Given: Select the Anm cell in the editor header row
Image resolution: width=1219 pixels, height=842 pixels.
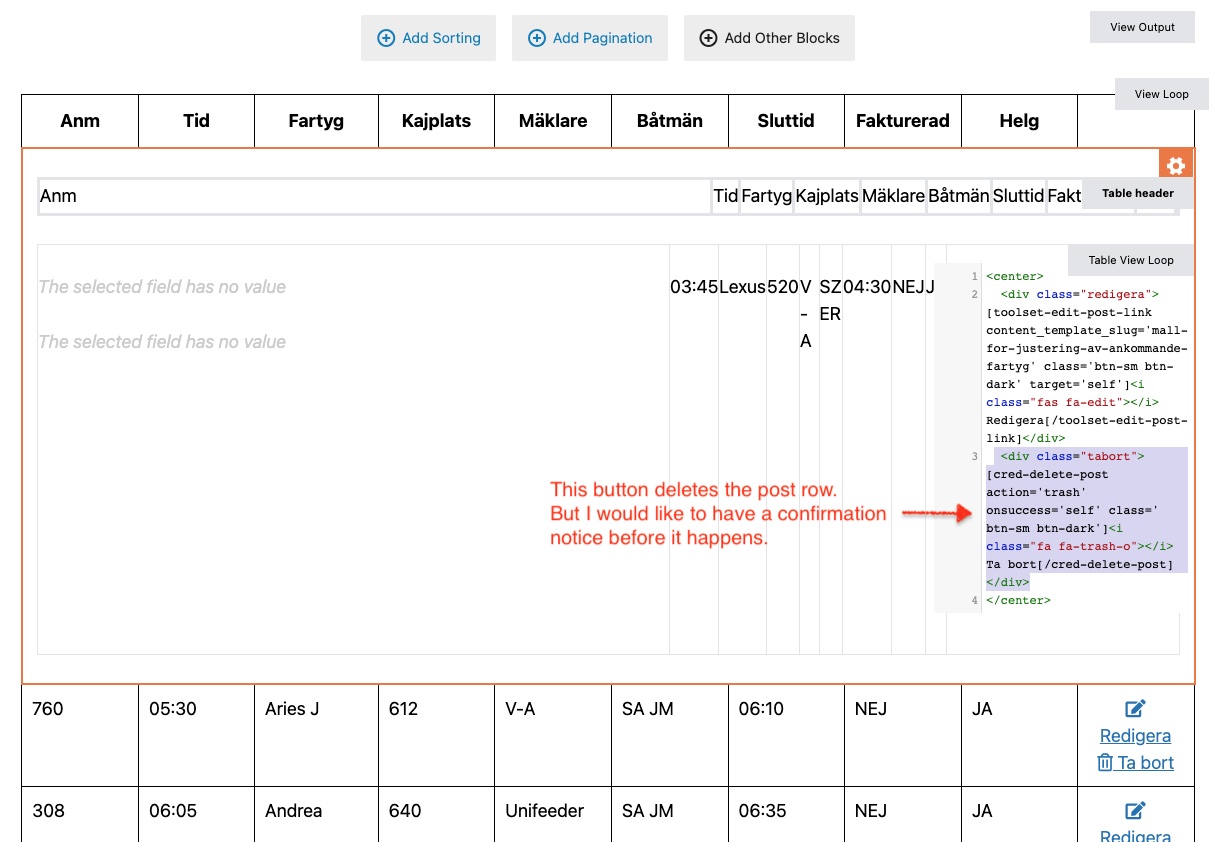Looking at the screenshot, I should tap(374, 196).
